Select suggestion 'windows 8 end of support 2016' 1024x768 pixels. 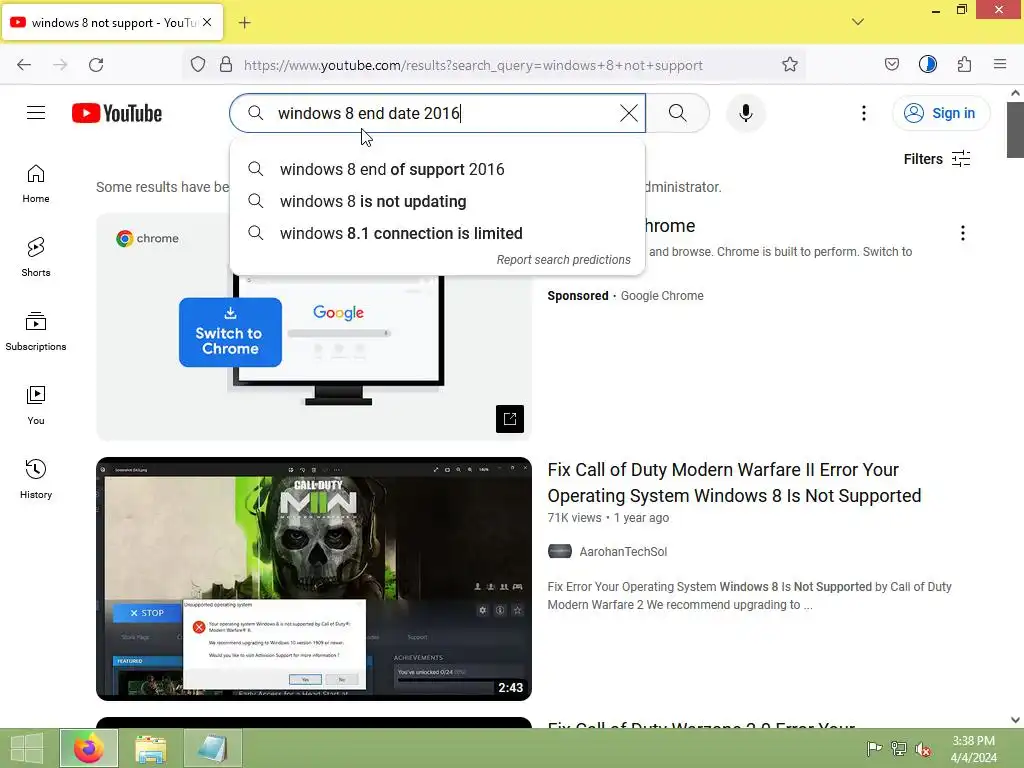coord(438,169)
